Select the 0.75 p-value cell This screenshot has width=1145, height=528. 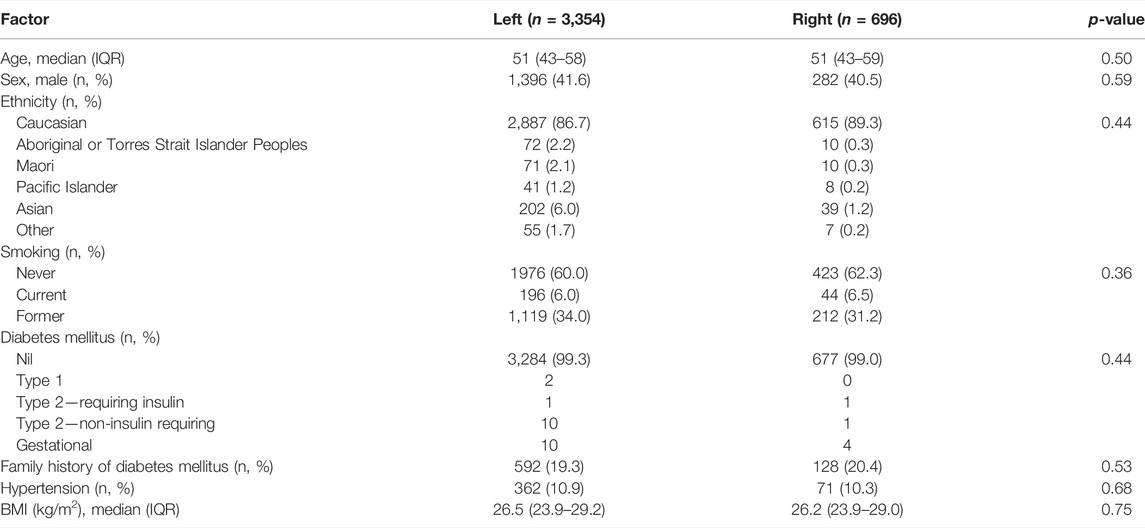coord(1117,510)
